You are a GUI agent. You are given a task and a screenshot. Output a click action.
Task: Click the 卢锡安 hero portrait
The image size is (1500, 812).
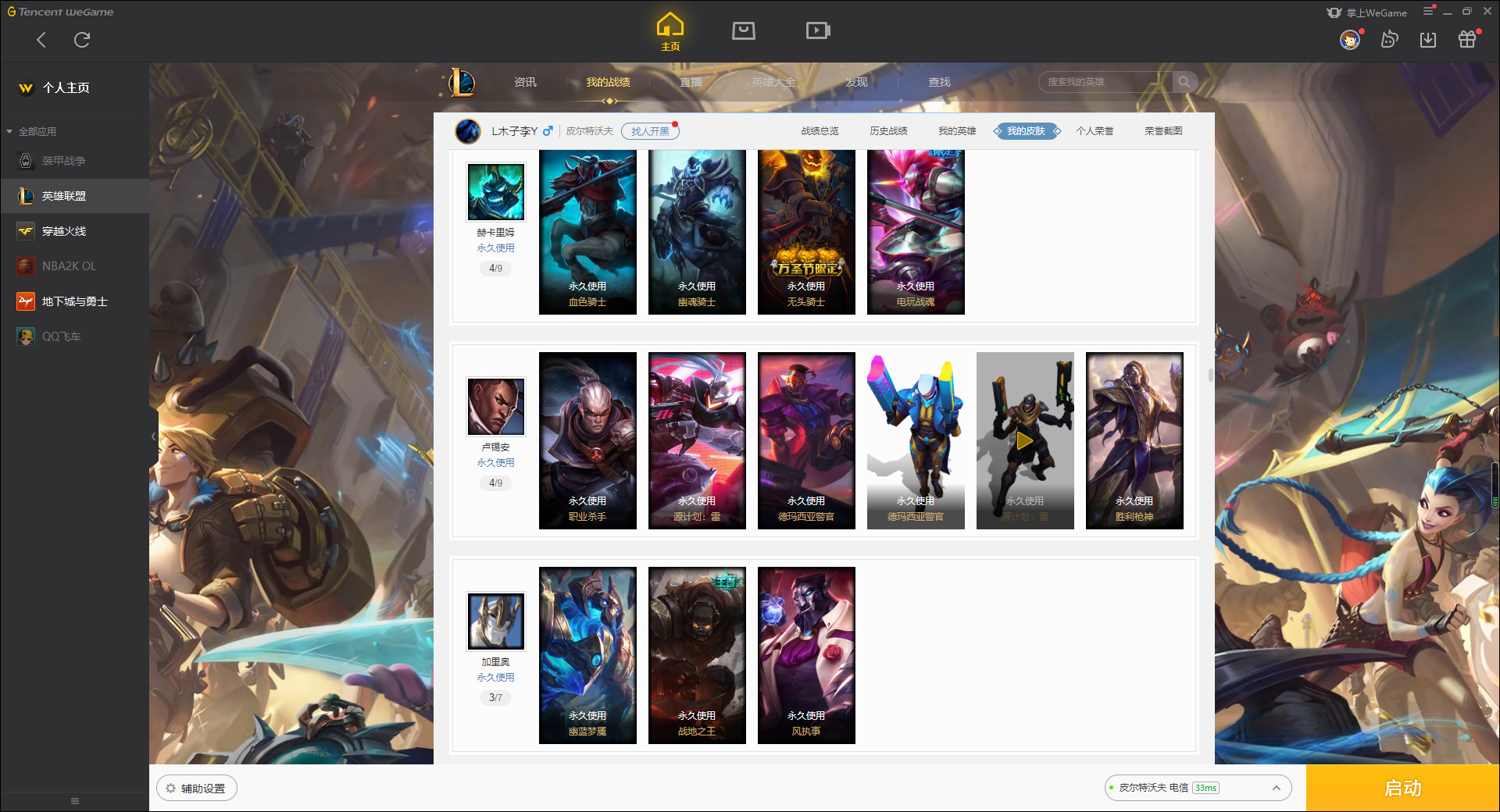496,407
